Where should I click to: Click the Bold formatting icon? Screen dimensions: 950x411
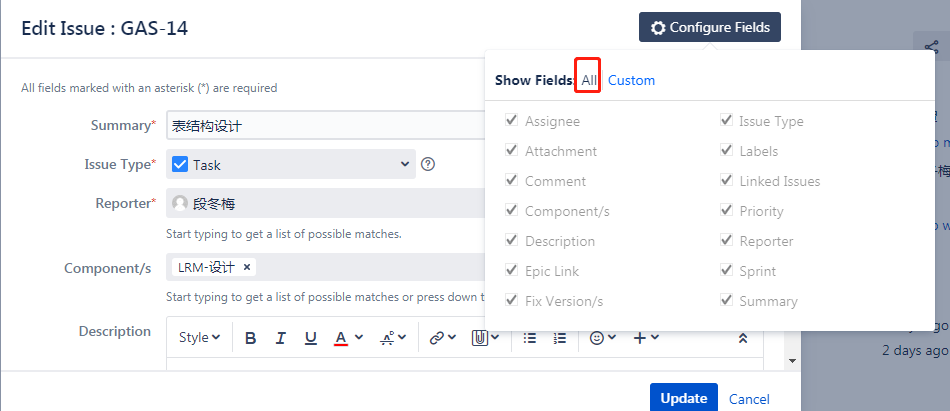(251, 338)
